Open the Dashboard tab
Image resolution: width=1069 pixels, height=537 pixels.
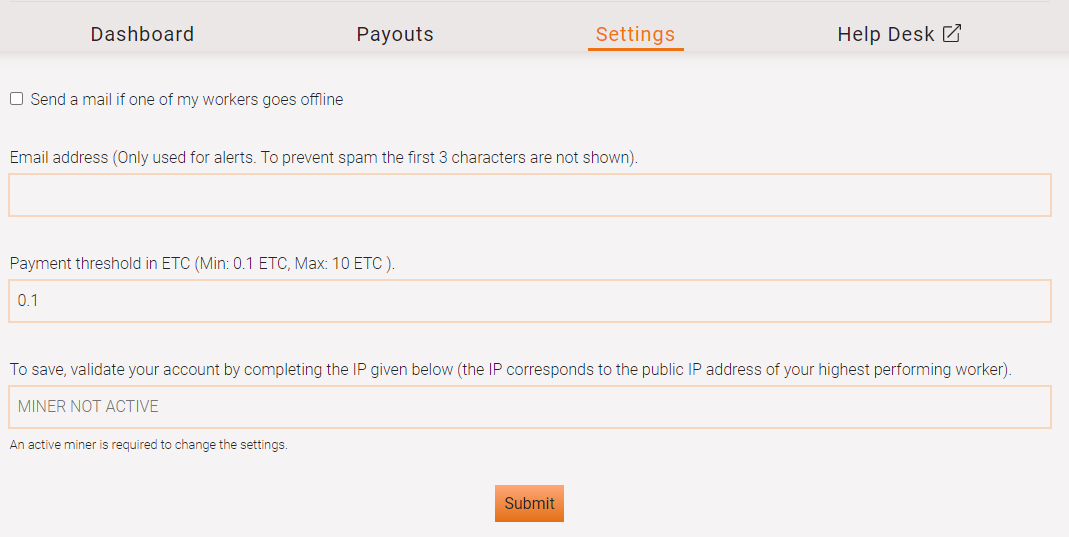click(142, 34)
